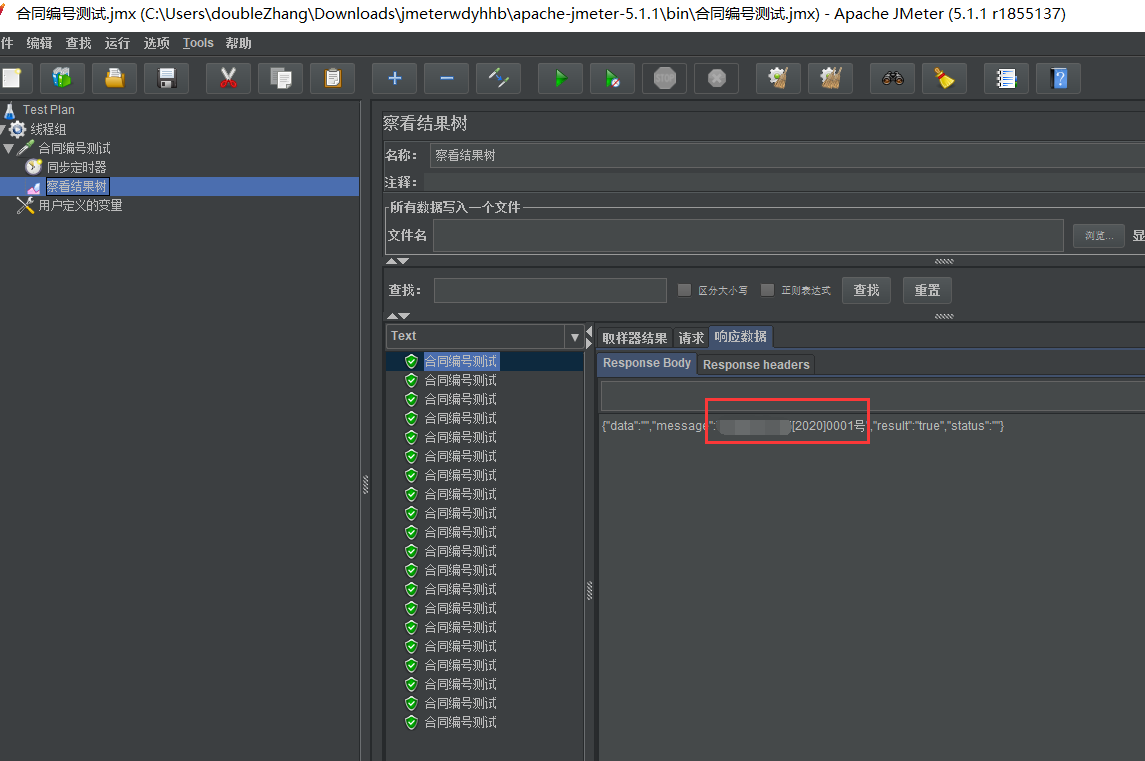Viewport: 1145px width, 761px height.
Task: Open Help question mark icon
Action: pos(1059,78)
